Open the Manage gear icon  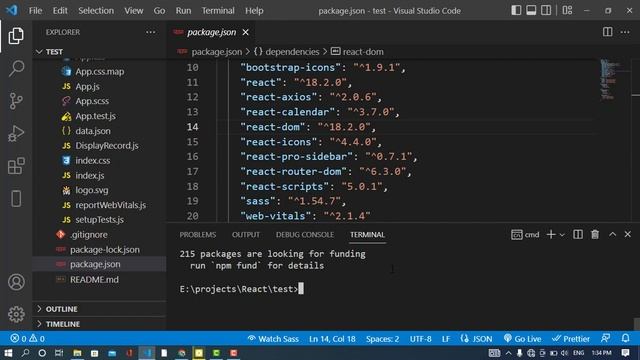point(16,314)
